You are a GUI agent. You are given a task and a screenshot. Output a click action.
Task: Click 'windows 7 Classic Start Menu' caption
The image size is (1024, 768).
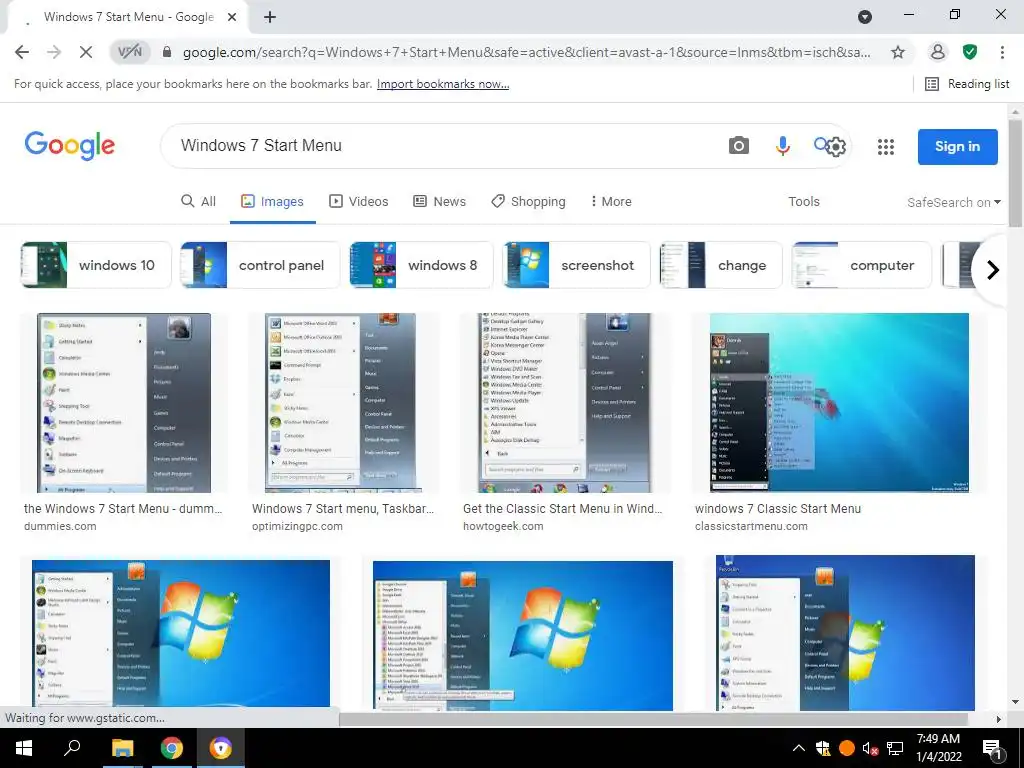(x=778, y=509)
